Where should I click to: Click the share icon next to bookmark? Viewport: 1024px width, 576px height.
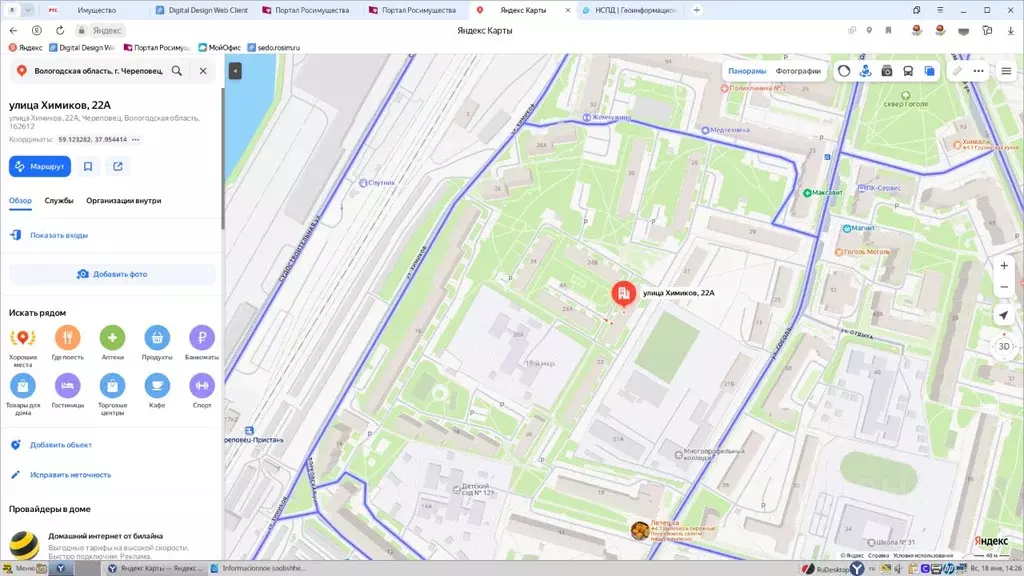[118, 166]
